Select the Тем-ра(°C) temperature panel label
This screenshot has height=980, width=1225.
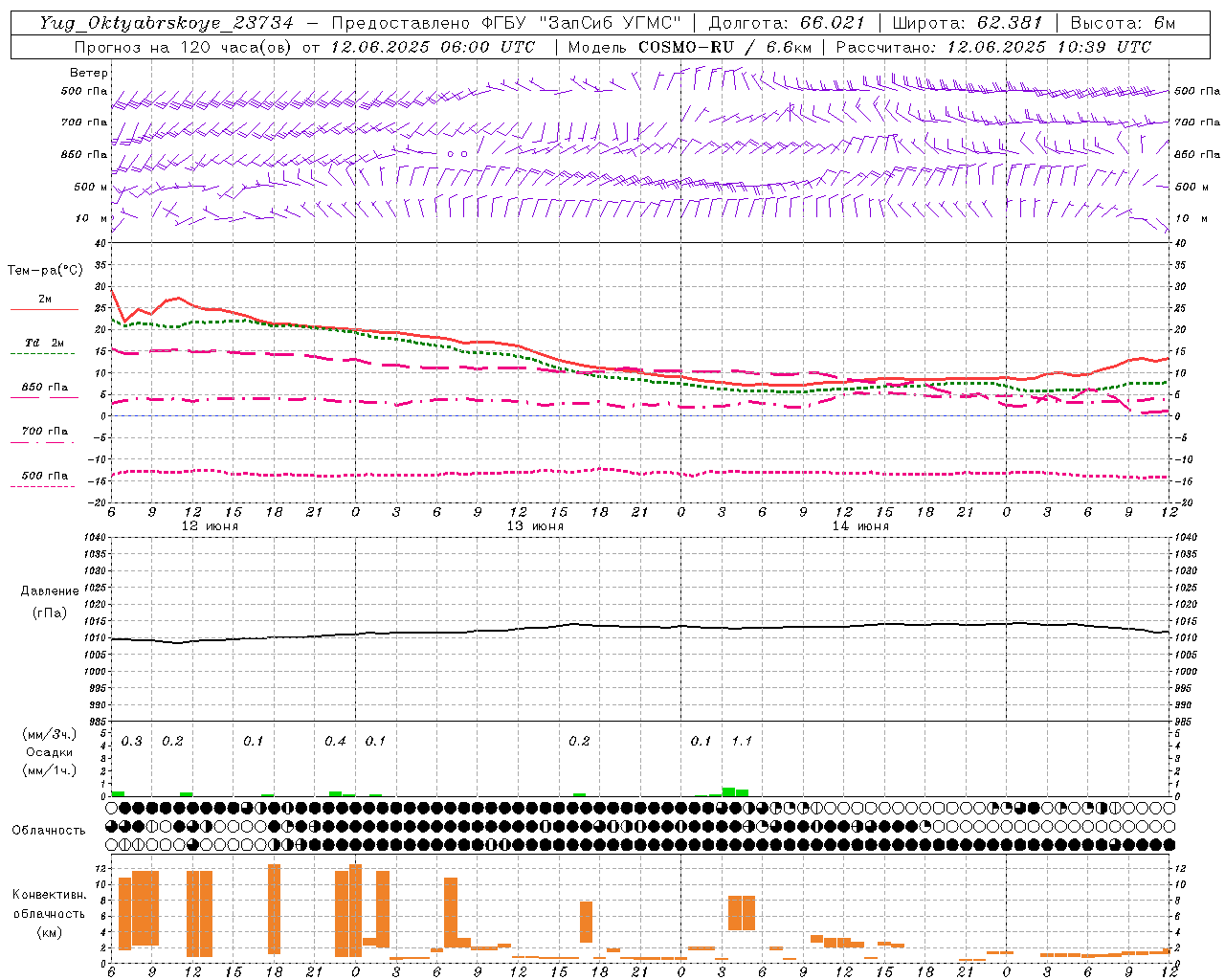45,271
